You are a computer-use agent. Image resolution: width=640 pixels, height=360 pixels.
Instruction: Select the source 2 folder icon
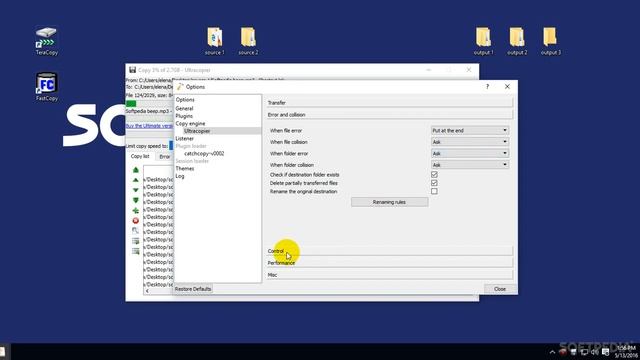coord(248,41)
